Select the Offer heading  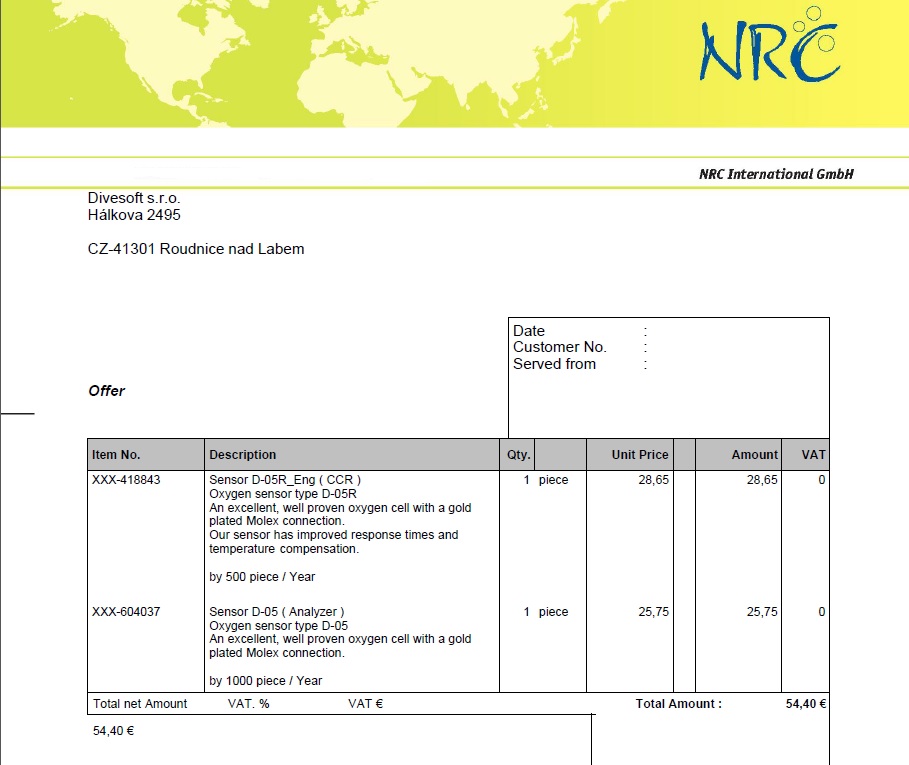point(107,391)
